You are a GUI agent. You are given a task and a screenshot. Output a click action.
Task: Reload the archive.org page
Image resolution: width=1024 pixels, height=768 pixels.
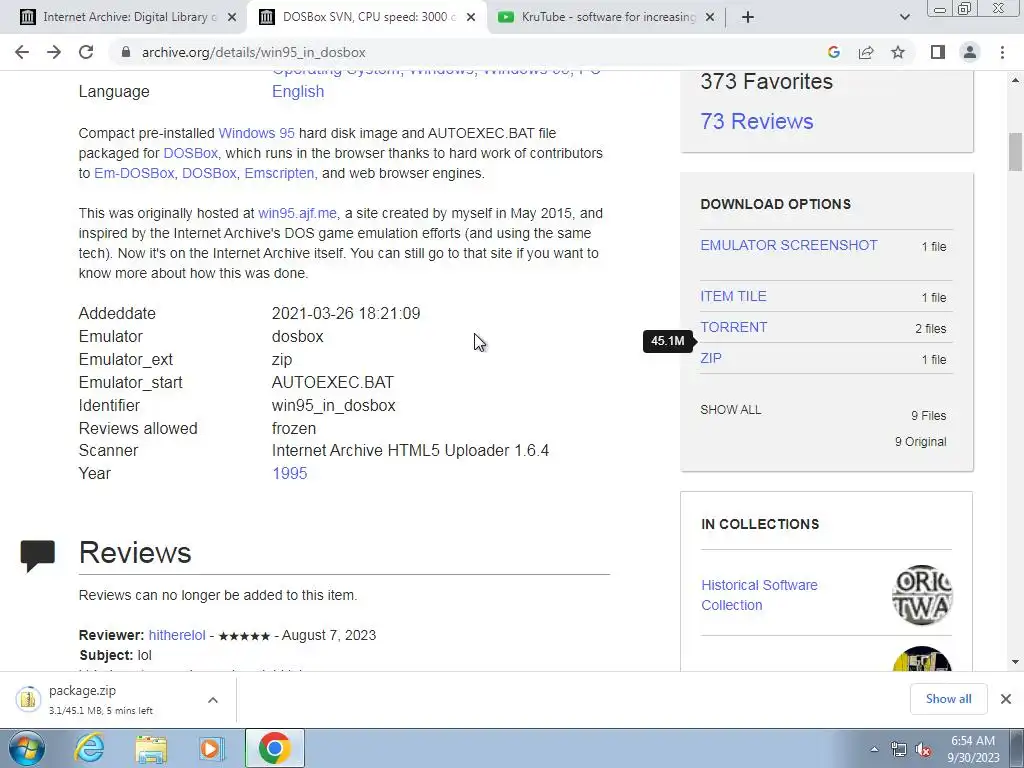click(86, 52)
